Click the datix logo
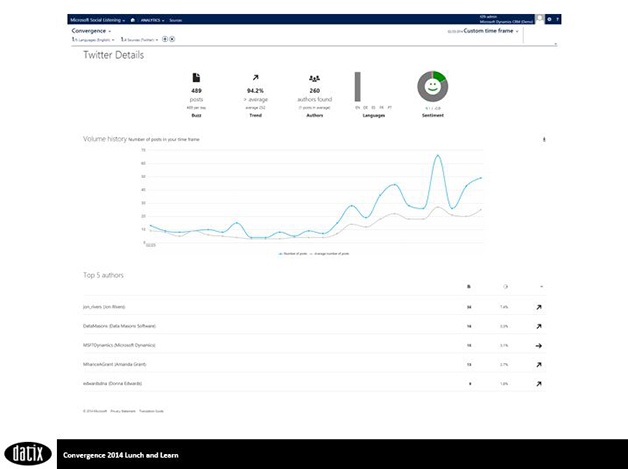The width and height of the screenshot is (628, 469). point(28,454)
